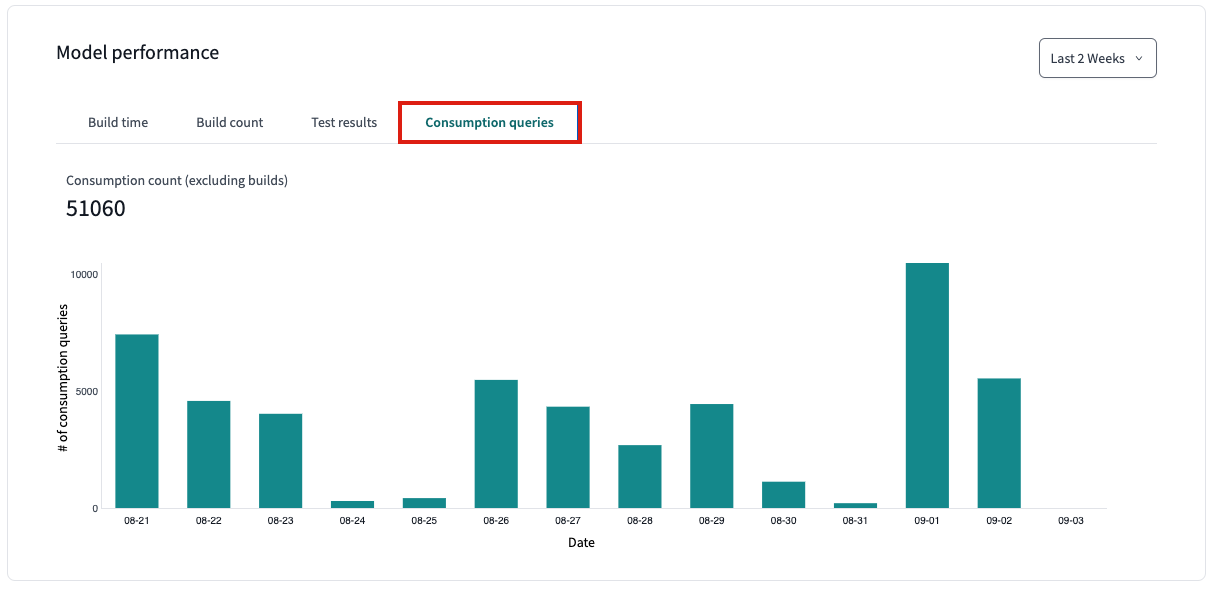
Task: Select the Date axis label
Action: click(x=583, y=542)
